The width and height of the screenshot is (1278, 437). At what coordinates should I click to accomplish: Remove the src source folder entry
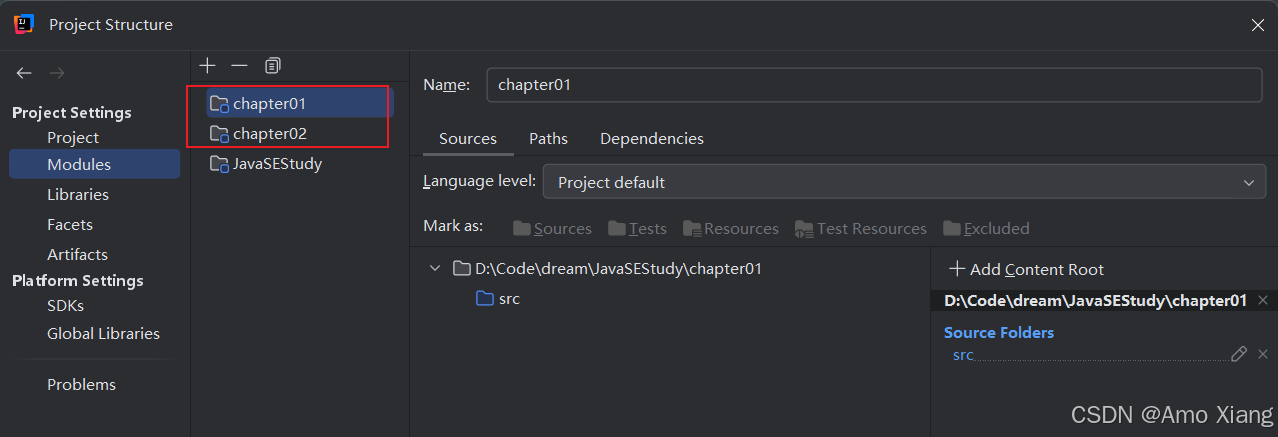[x=1263, y=354]
